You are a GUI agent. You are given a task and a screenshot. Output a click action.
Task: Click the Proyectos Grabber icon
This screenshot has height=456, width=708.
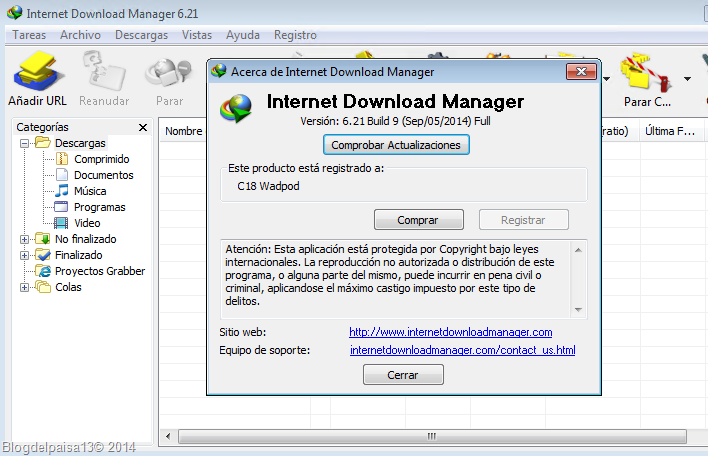[44, 271]
